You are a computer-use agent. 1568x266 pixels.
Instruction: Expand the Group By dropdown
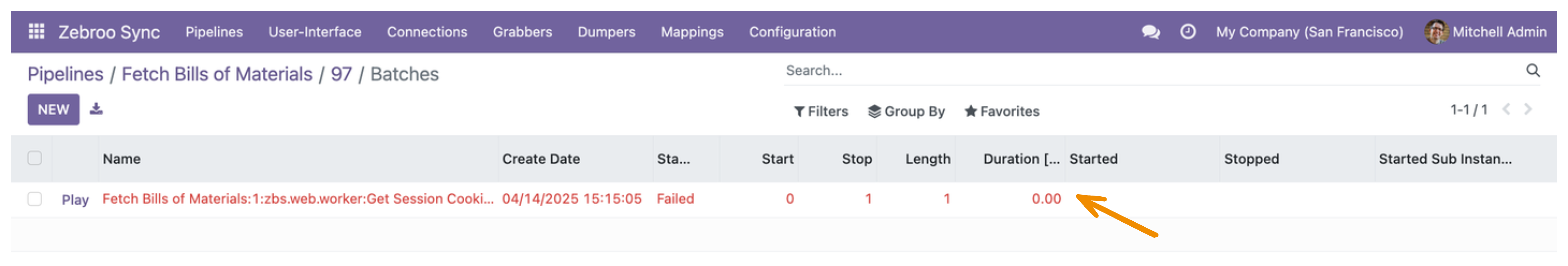tap(906, 111)
